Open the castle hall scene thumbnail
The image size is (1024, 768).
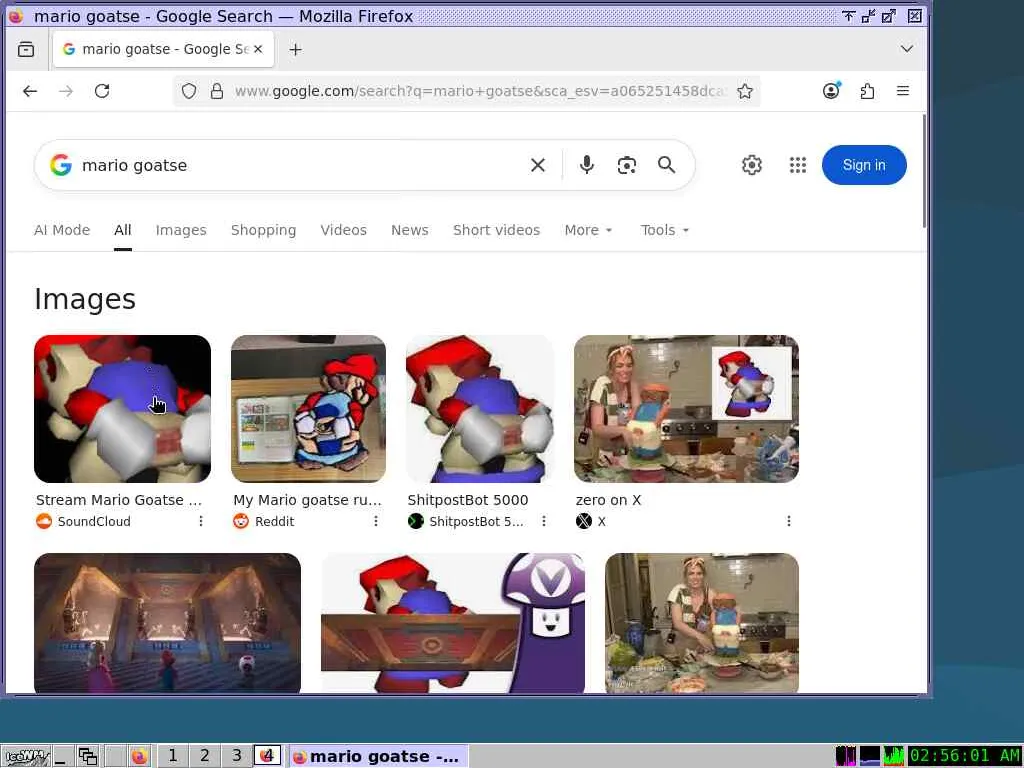coord(167,623)
